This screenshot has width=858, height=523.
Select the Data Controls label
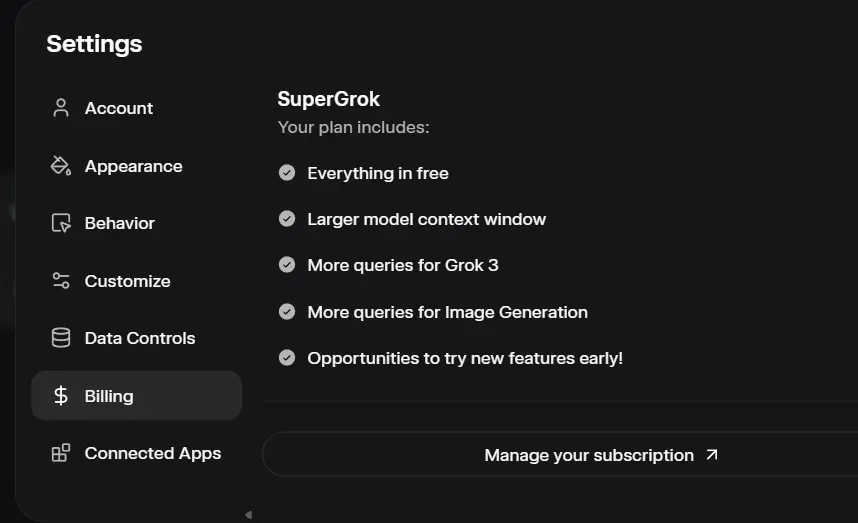[140, 338]
